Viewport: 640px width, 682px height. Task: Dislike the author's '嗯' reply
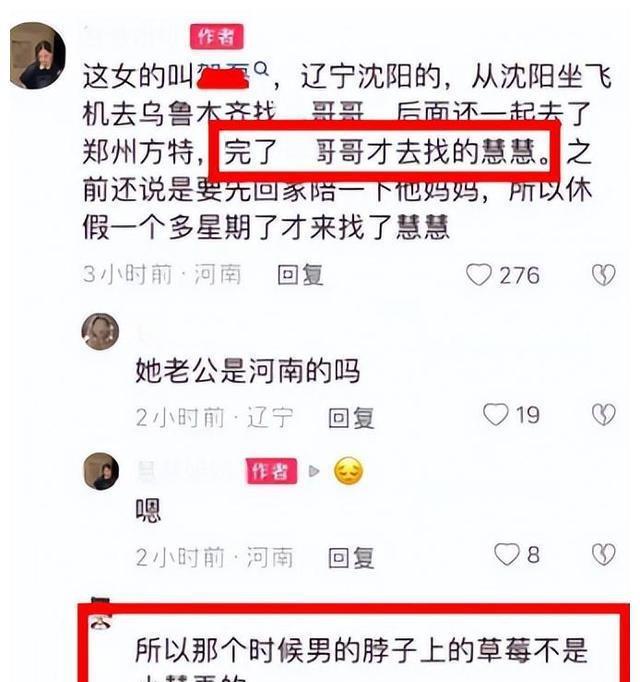tap(604, 555)
